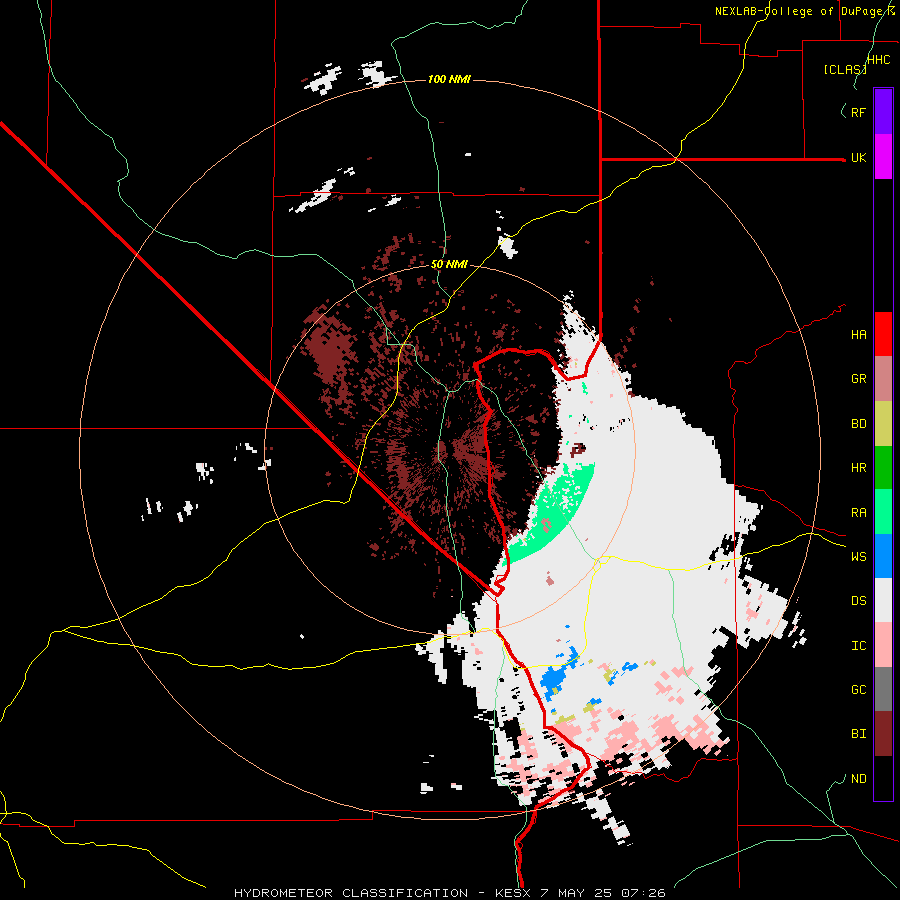
Task: Click the IC legend label
Action: (859, 646)
